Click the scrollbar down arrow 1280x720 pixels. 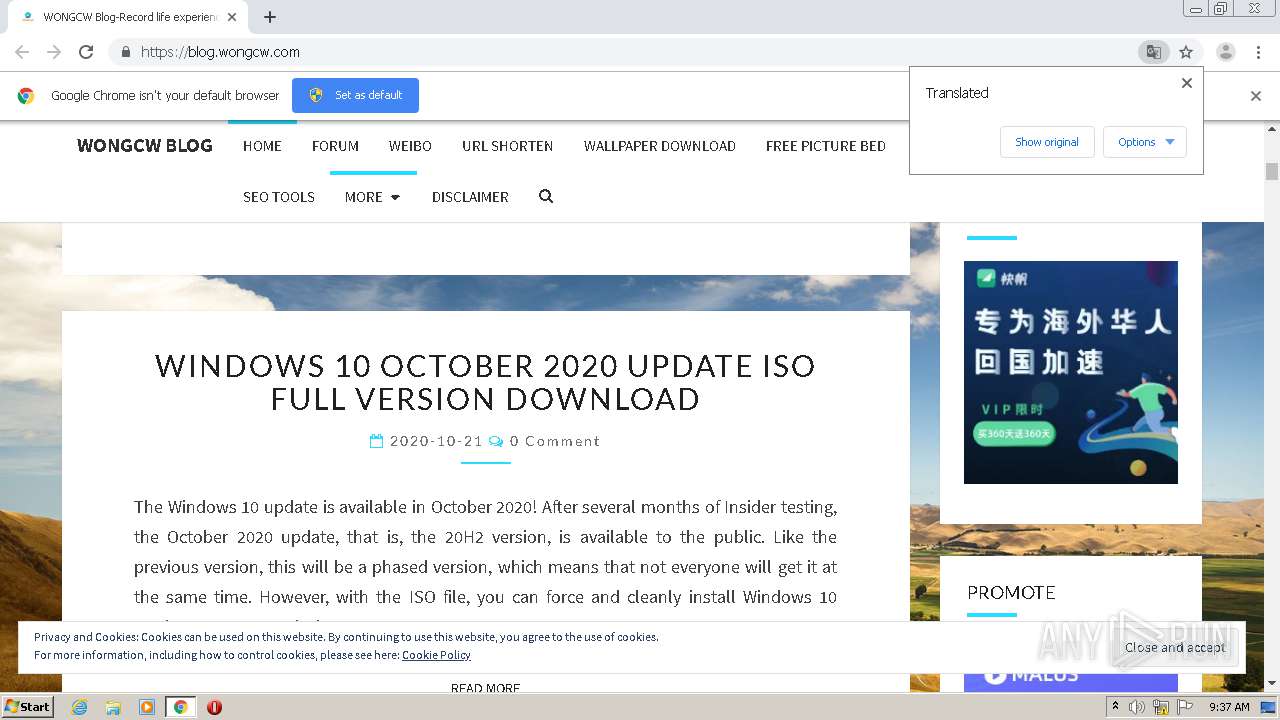pos(1272,684)
